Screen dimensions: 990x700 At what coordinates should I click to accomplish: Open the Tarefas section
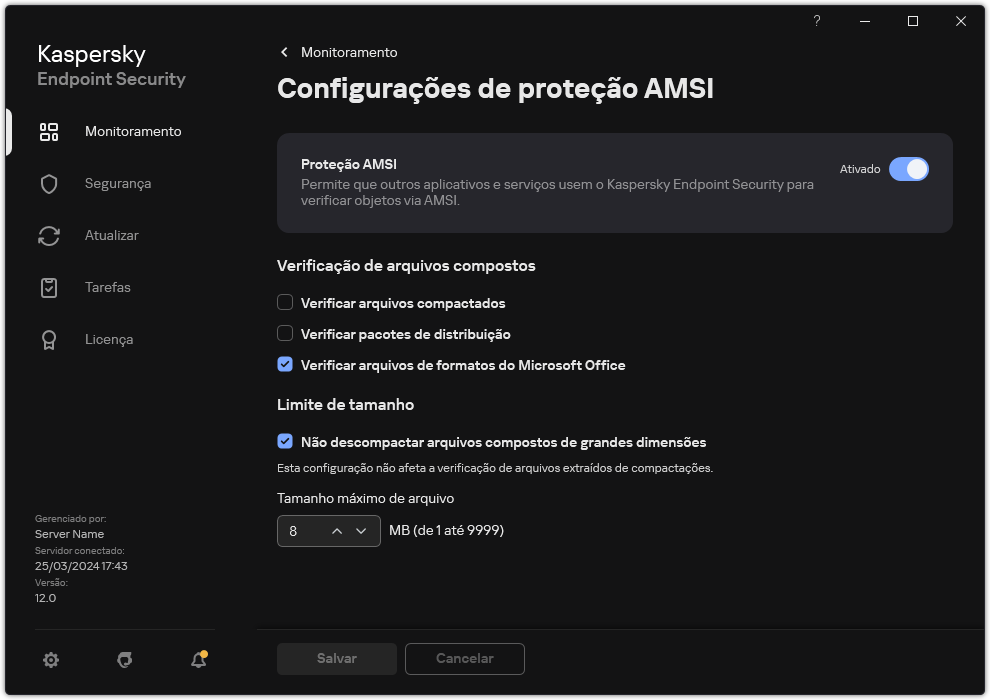point(48,287)
